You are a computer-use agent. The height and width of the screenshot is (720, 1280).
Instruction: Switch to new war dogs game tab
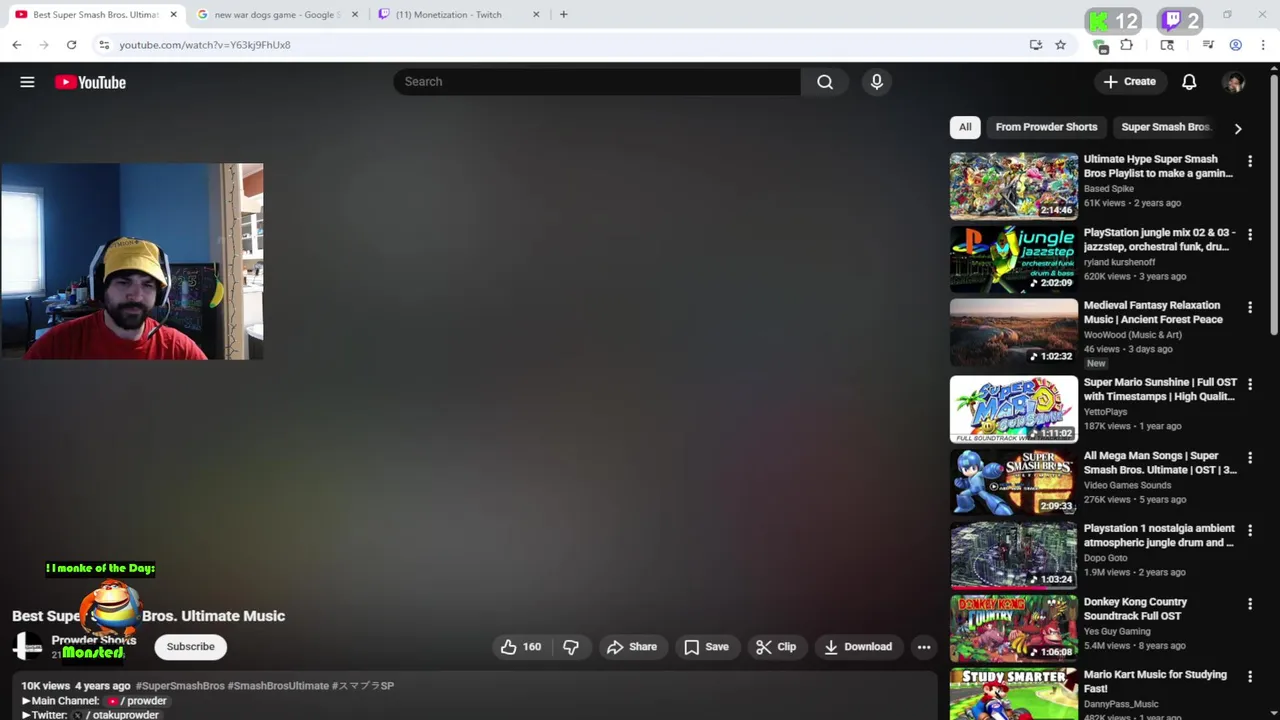(x=277, y=14)
